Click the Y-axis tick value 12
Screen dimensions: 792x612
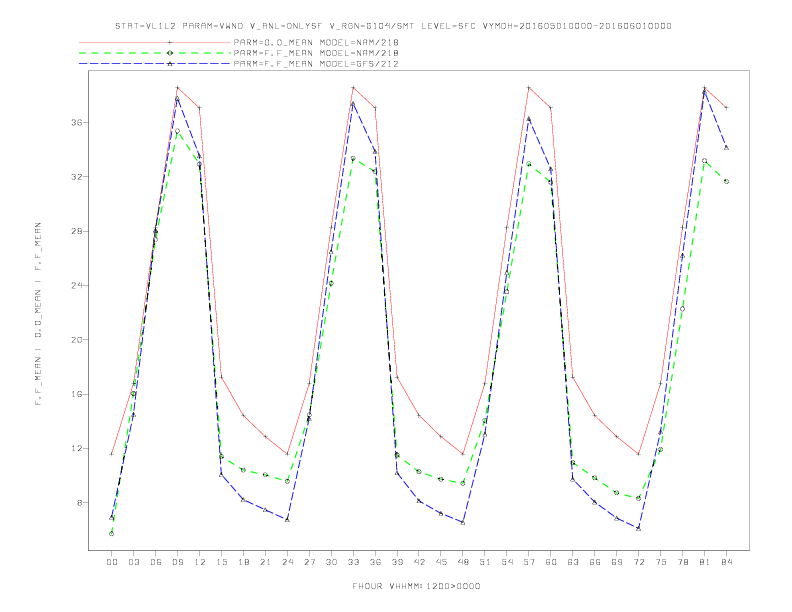point(76,448)
